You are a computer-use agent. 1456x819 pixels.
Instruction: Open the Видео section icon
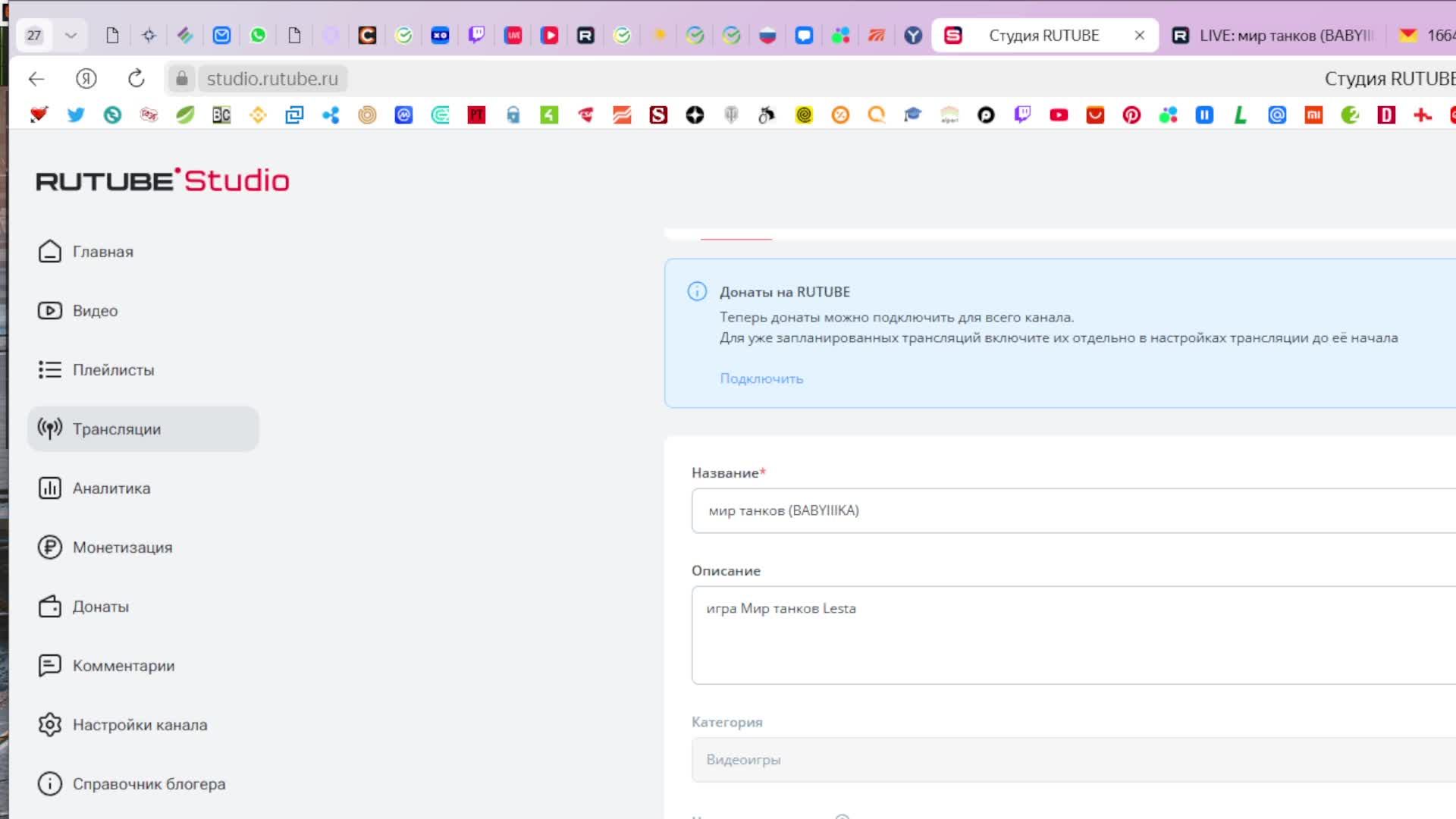tap(50, 311)
